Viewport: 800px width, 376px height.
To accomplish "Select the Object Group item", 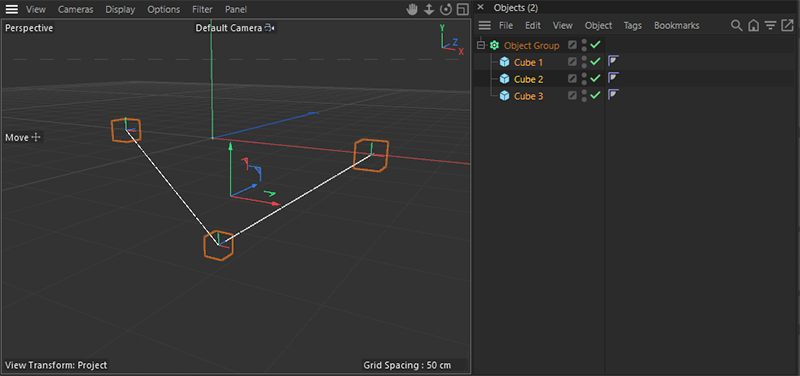I will click(x=531, y=45).
